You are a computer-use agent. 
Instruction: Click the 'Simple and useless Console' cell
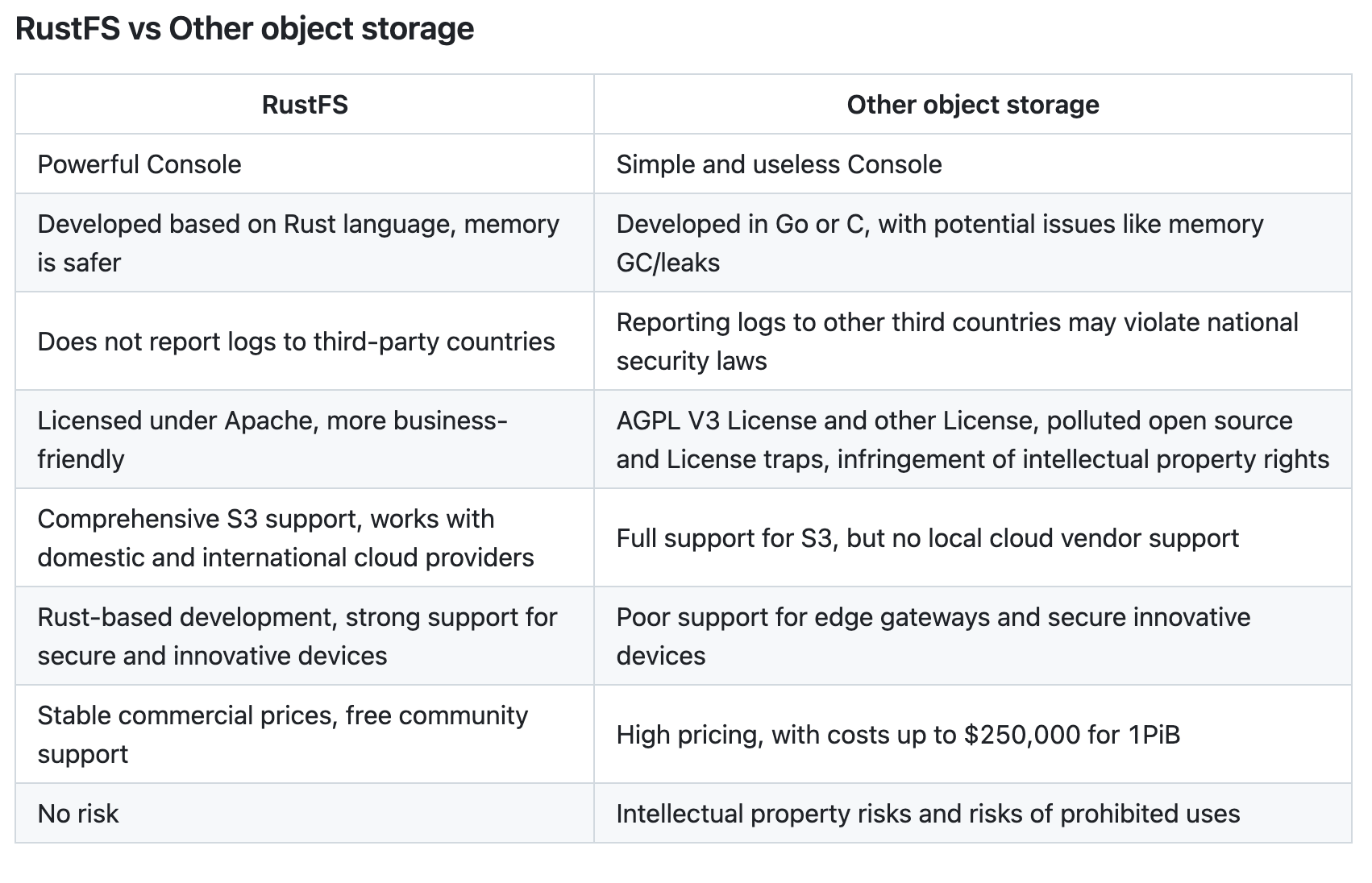[973, 164]
